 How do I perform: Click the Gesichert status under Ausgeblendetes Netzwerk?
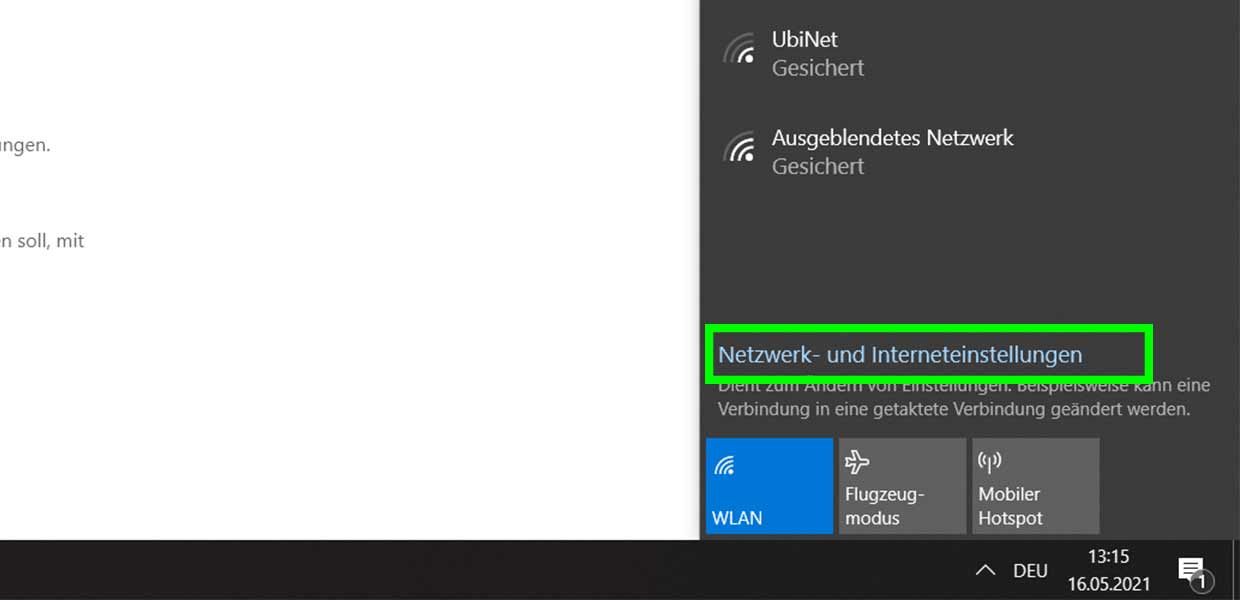818,166
